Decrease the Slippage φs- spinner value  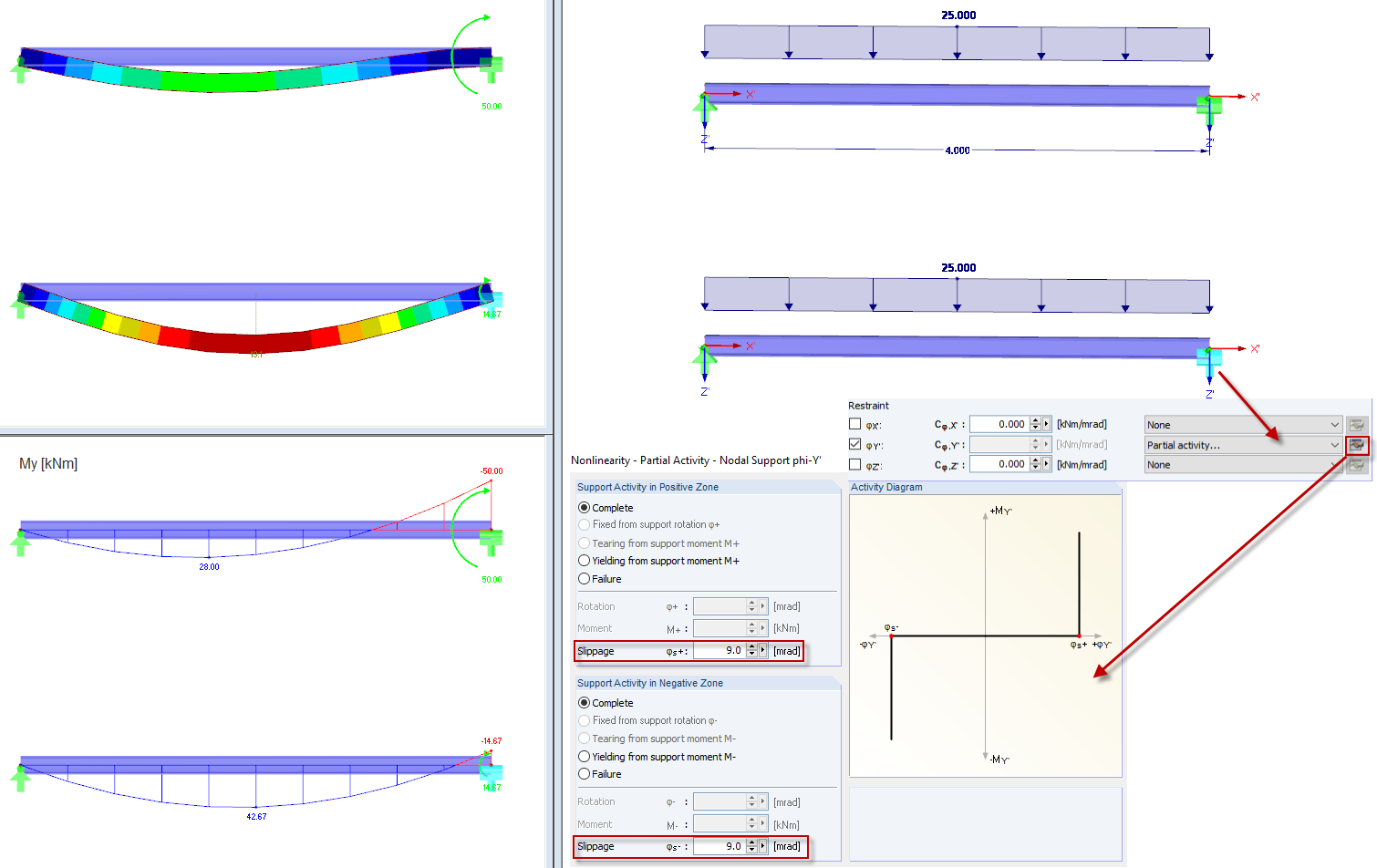point(751,850)
